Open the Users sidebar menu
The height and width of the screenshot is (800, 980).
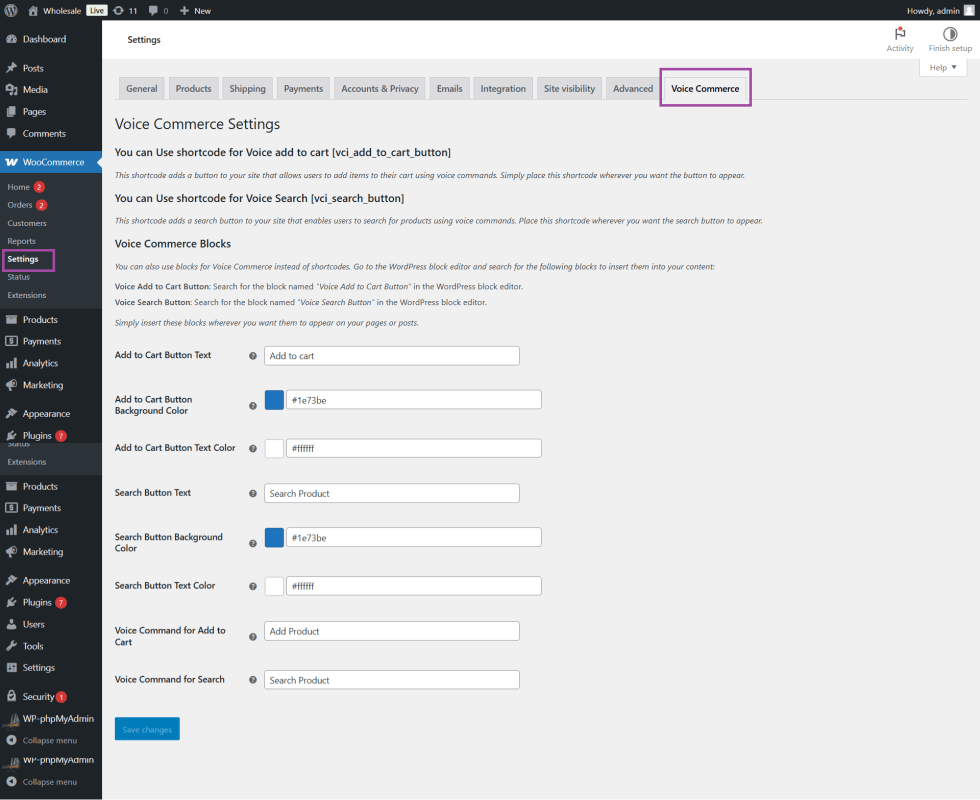(34, 624)
